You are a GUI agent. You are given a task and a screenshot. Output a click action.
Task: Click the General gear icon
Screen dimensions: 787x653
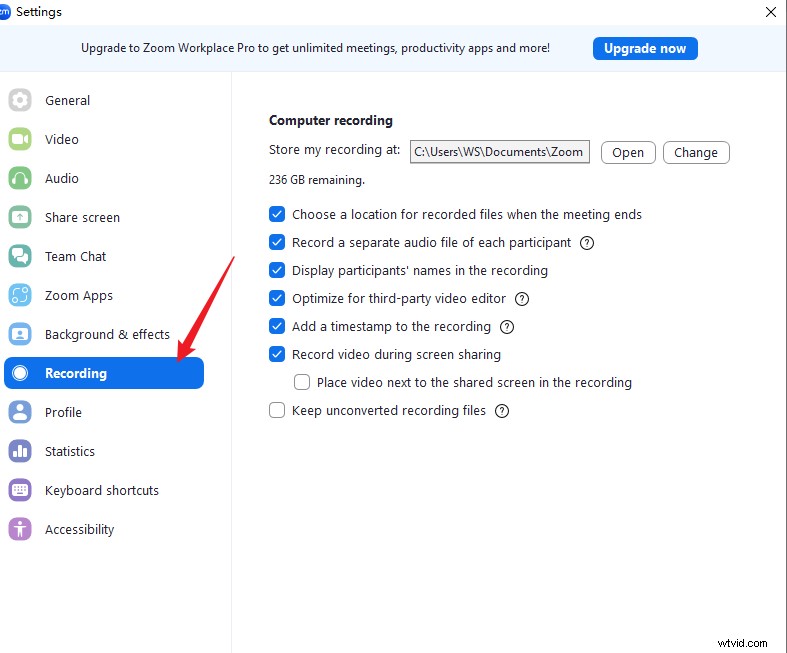pyautogui.click(x=20, y=100)
